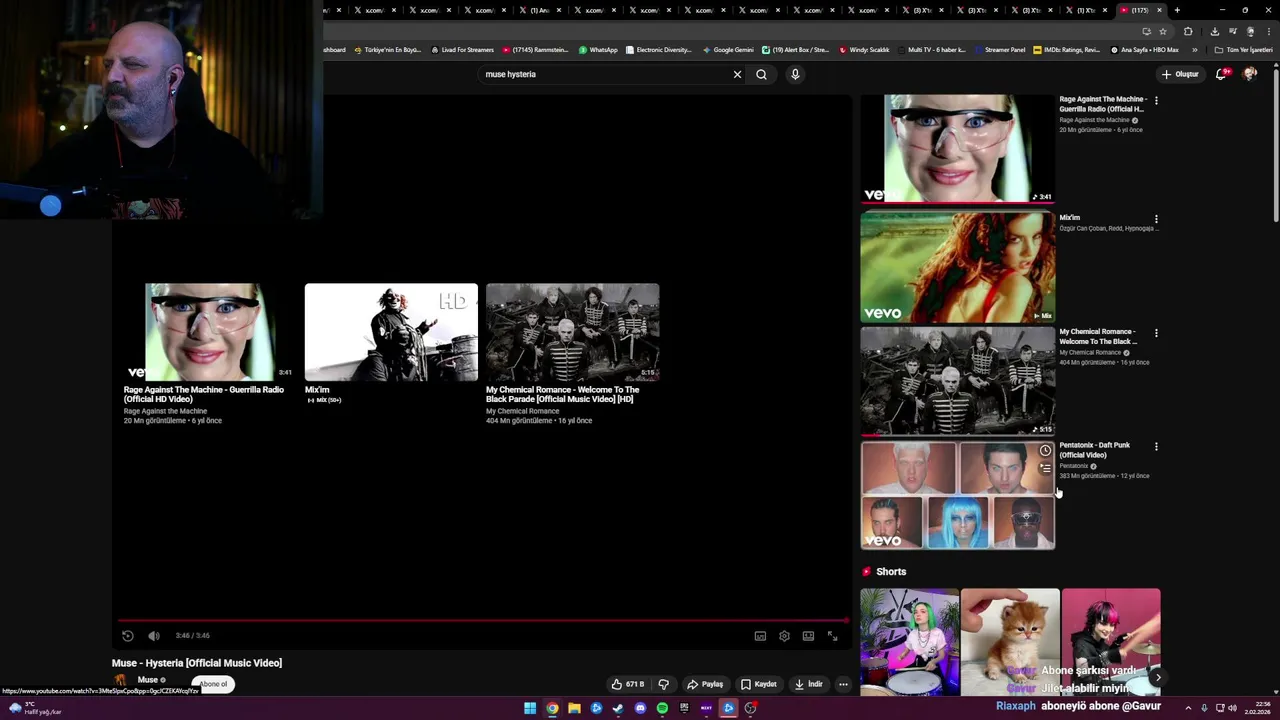Click the search magnifier button
Viewport: 1280px width, 720px height.
761,74
